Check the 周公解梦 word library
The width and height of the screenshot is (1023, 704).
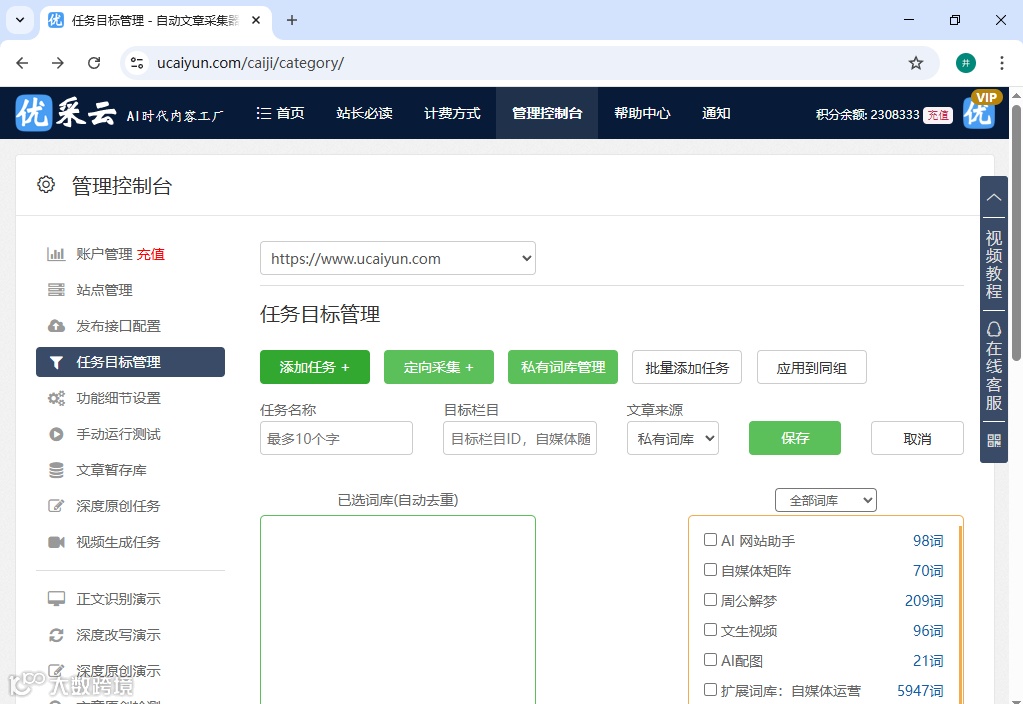(x=710, y=600)
